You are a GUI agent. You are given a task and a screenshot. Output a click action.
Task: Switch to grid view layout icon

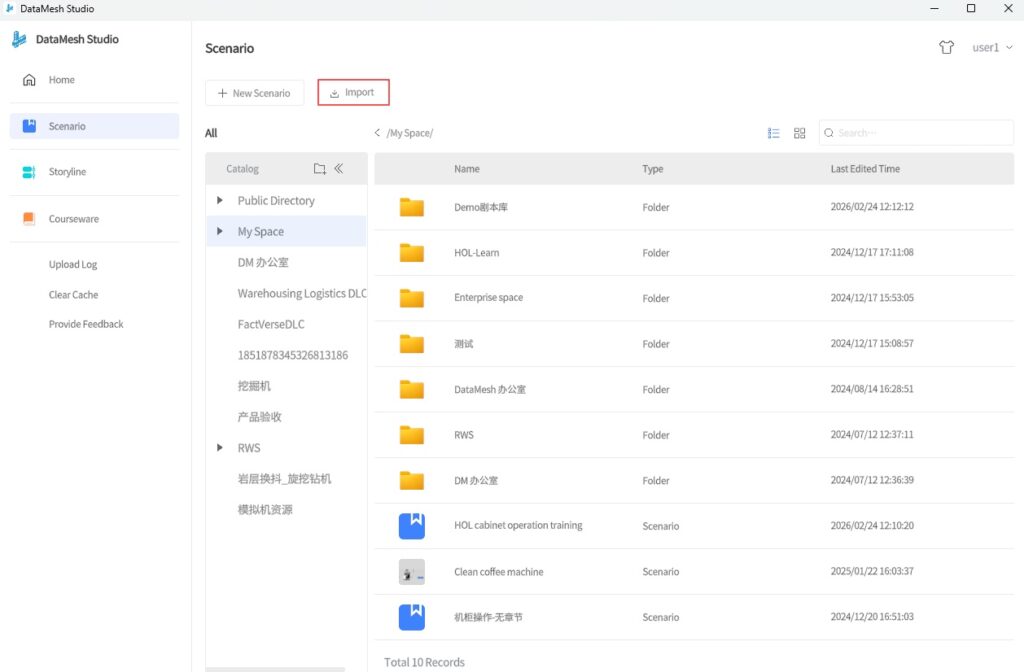pos(799,133)
